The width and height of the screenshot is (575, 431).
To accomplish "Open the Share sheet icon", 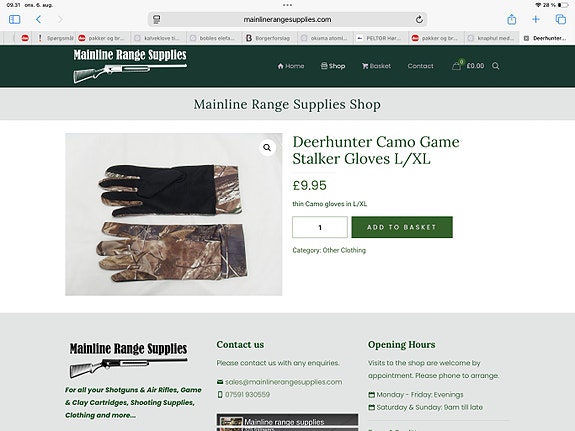I will pos(512,19).
